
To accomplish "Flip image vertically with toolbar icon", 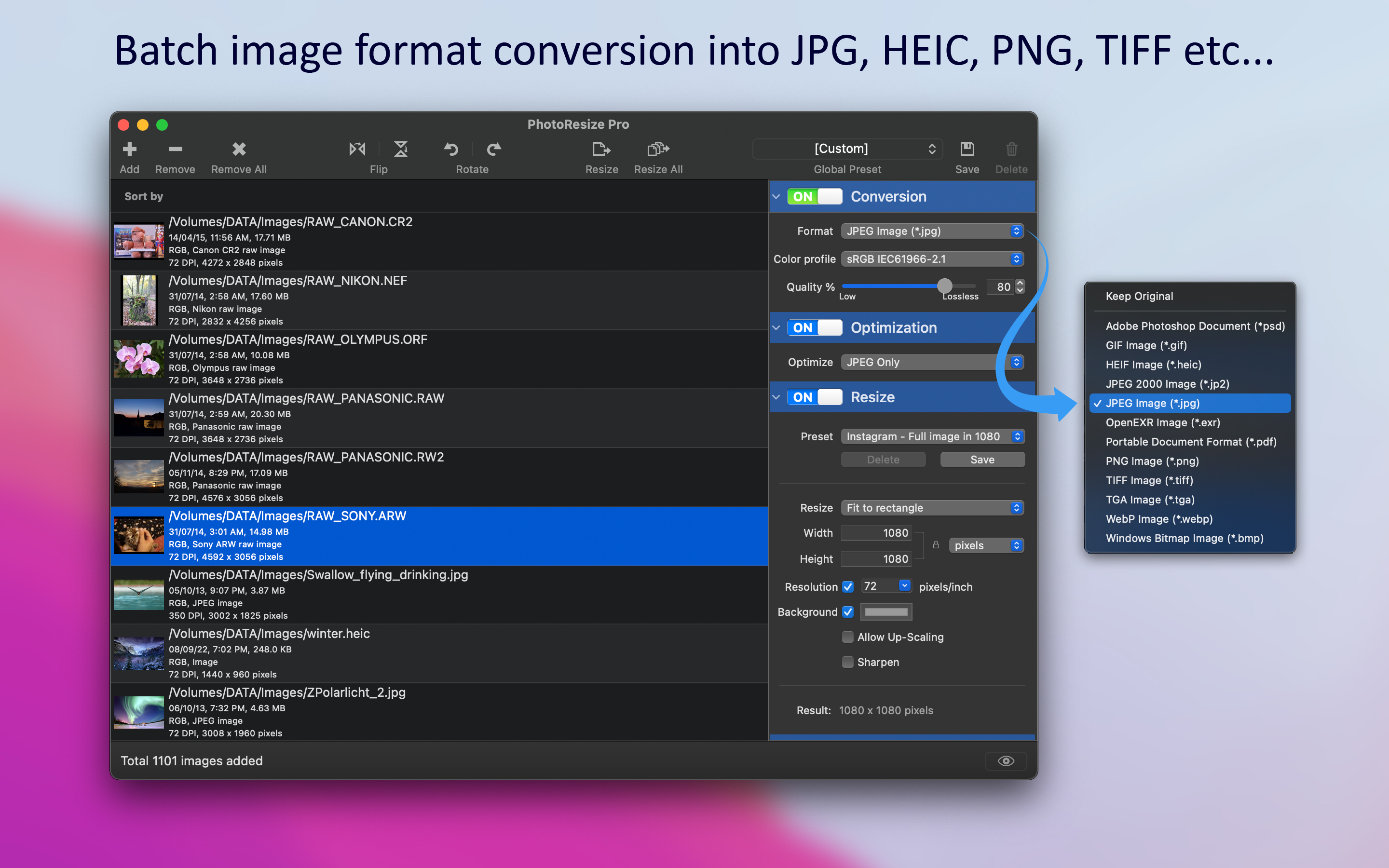I will [401, 149].
